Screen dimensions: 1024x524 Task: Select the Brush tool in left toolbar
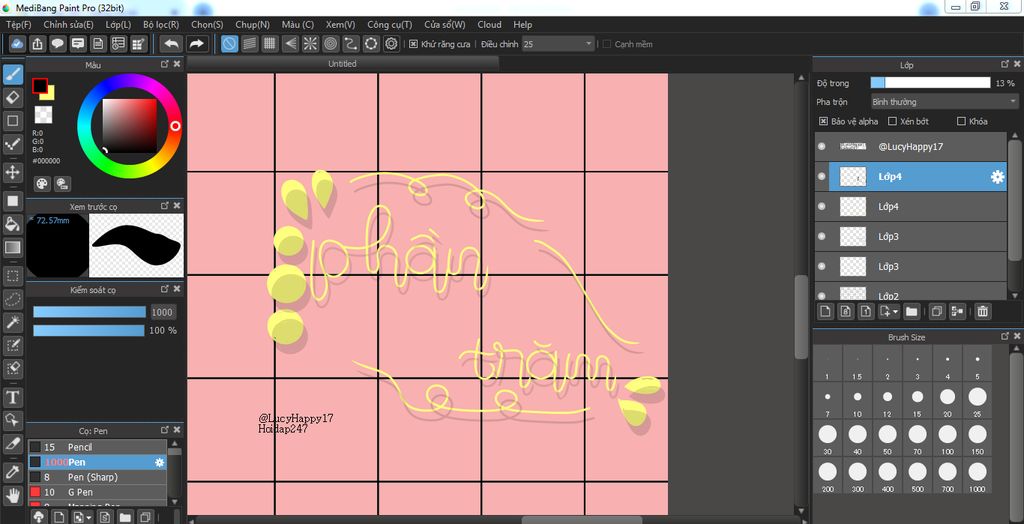[x=12, y=74]
